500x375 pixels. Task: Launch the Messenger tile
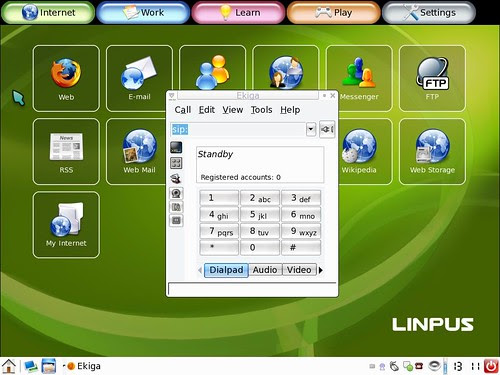tap(359, 78)
